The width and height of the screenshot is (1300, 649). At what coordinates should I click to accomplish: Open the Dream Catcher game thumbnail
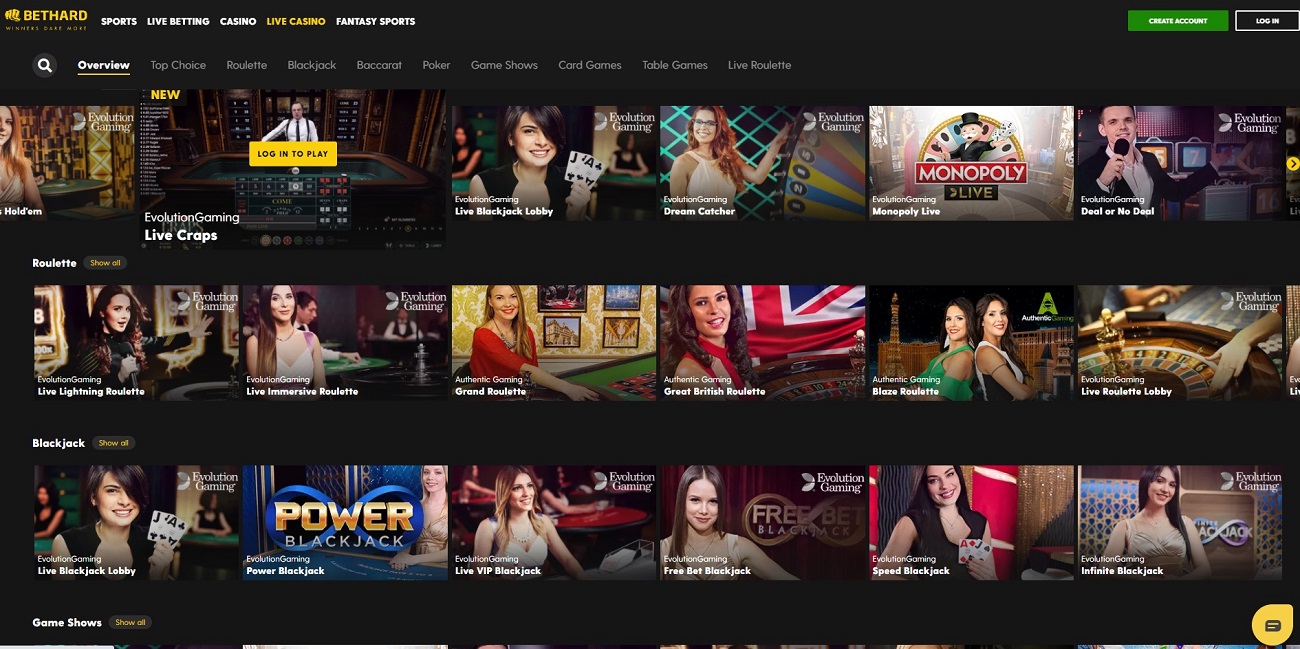pyautogui.click(x=762, y=163)
